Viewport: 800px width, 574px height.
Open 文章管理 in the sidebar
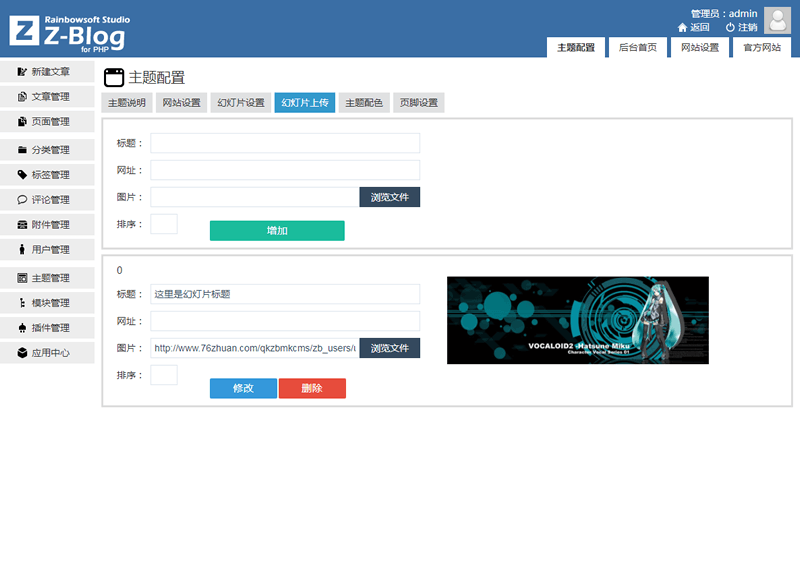[47, 97]
